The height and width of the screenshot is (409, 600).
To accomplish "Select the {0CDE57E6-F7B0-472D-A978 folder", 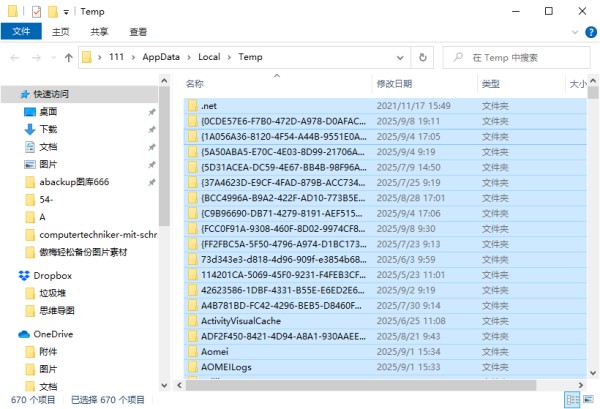I will (x=385, y=121).
